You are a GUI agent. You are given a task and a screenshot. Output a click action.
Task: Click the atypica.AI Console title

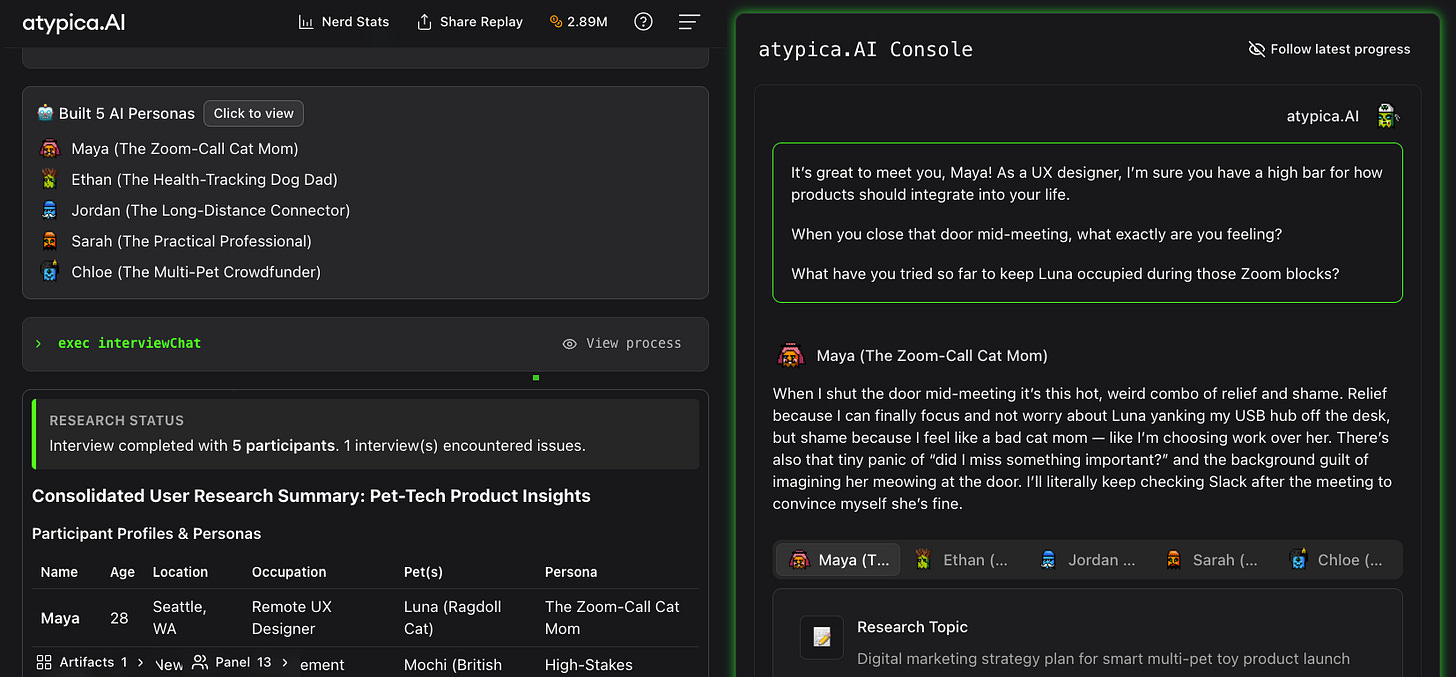tap(865, 49)
